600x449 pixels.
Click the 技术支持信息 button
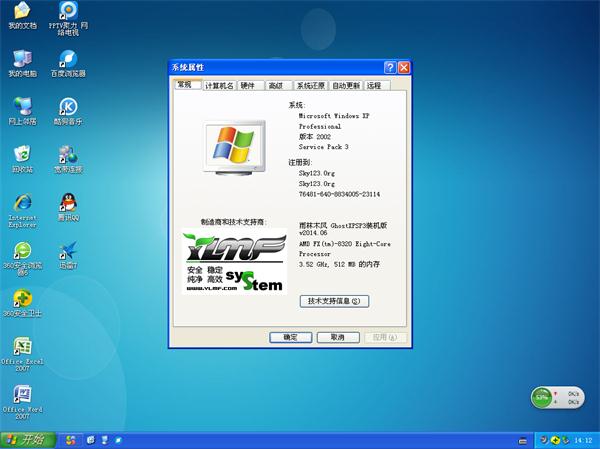(x=333, y=300)
